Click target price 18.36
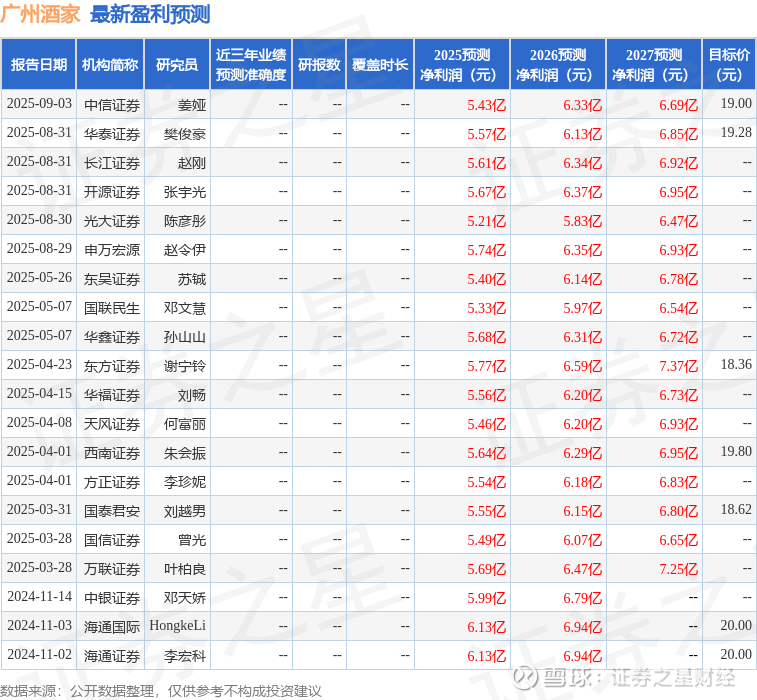 click(736, 364)
